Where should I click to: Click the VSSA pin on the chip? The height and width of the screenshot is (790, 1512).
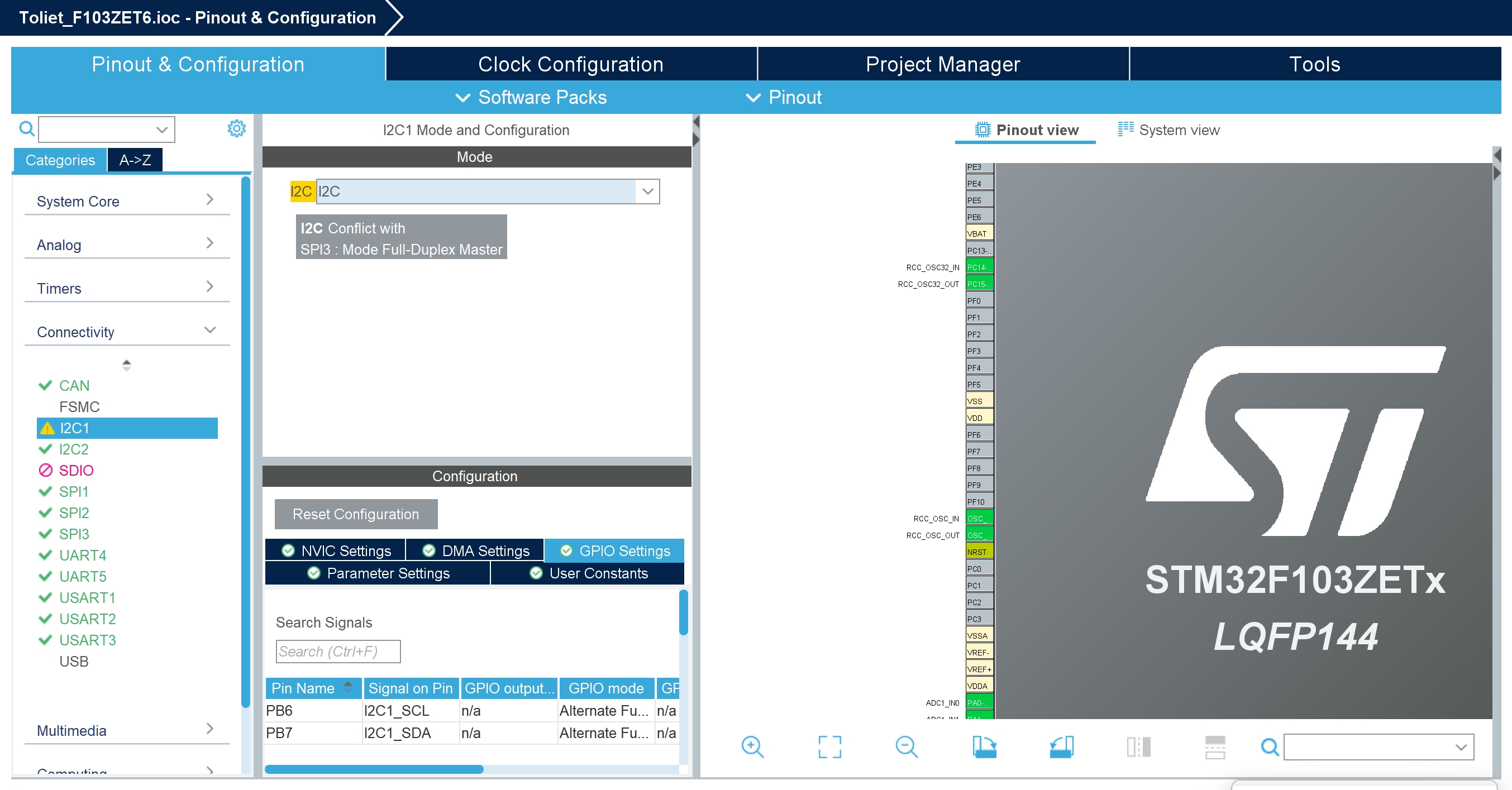(979, 635)
